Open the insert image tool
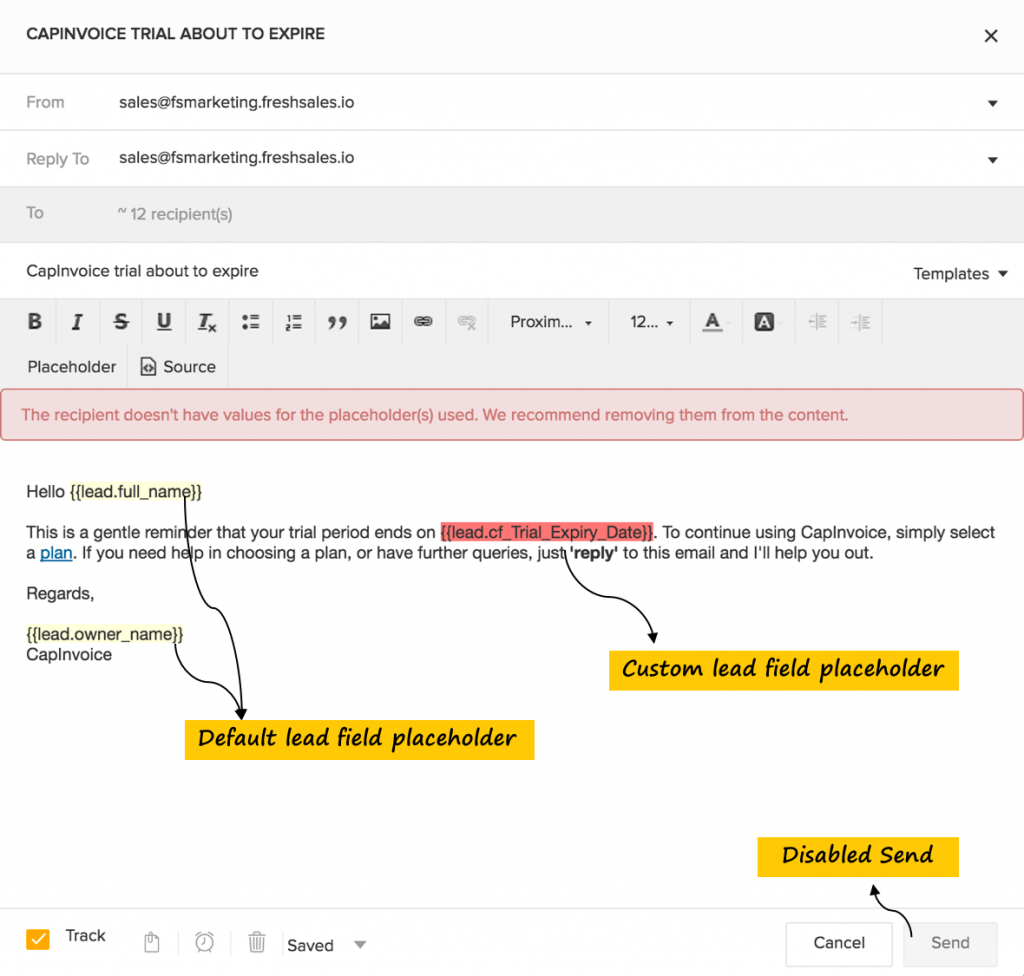Image resolution: width=1024 pixels, height=976 pixels. pyautogui.click(x=380, y=321)
